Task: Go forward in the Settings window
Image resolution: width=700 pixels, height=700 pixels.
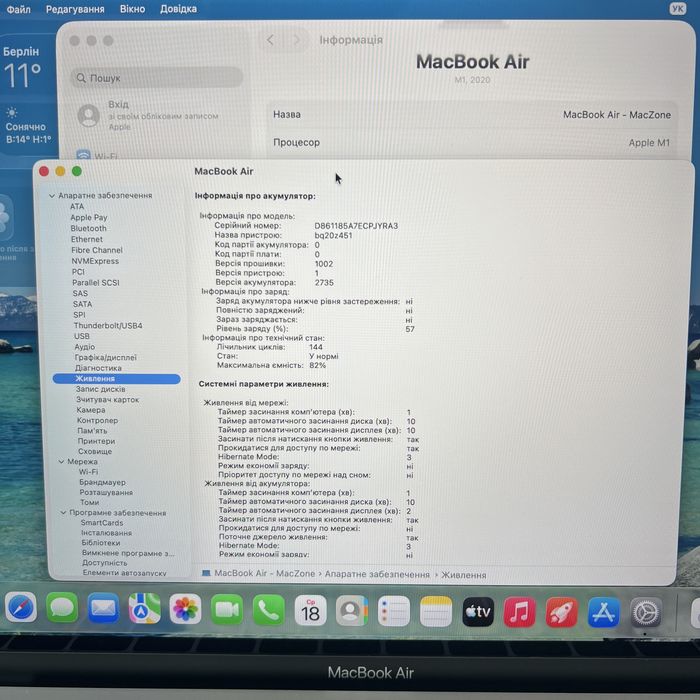Action: 296,40
